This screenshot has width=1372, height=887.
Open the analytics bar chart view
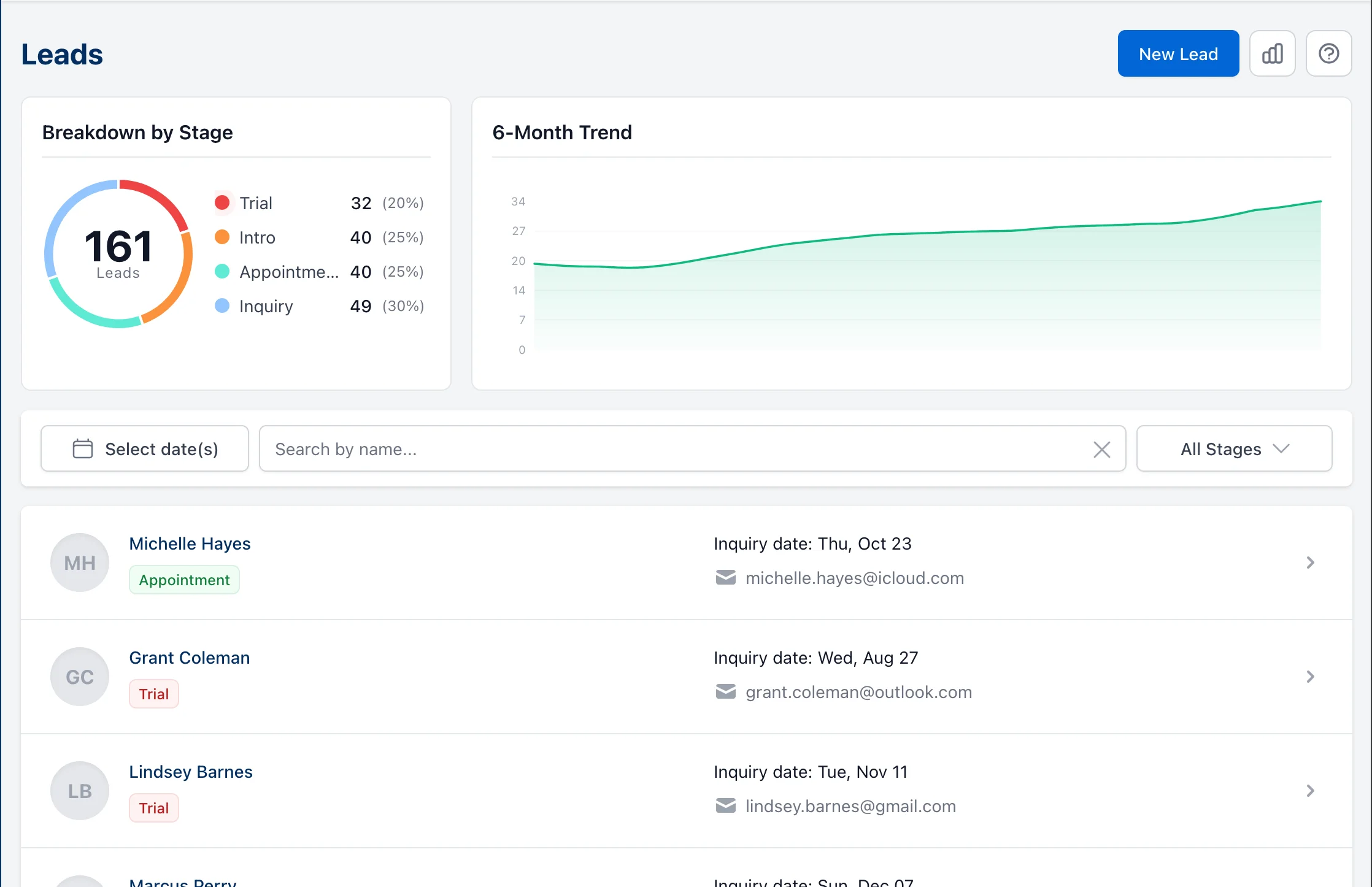tap(1272, 53)
